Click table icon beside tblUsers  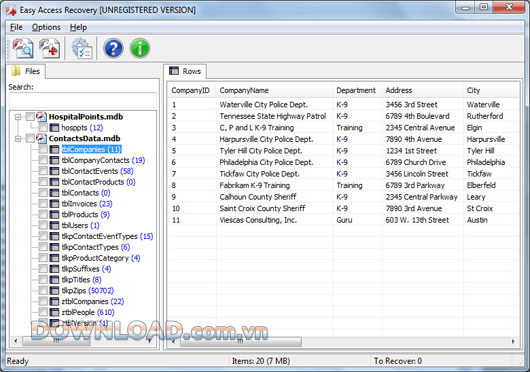point(54,225)
